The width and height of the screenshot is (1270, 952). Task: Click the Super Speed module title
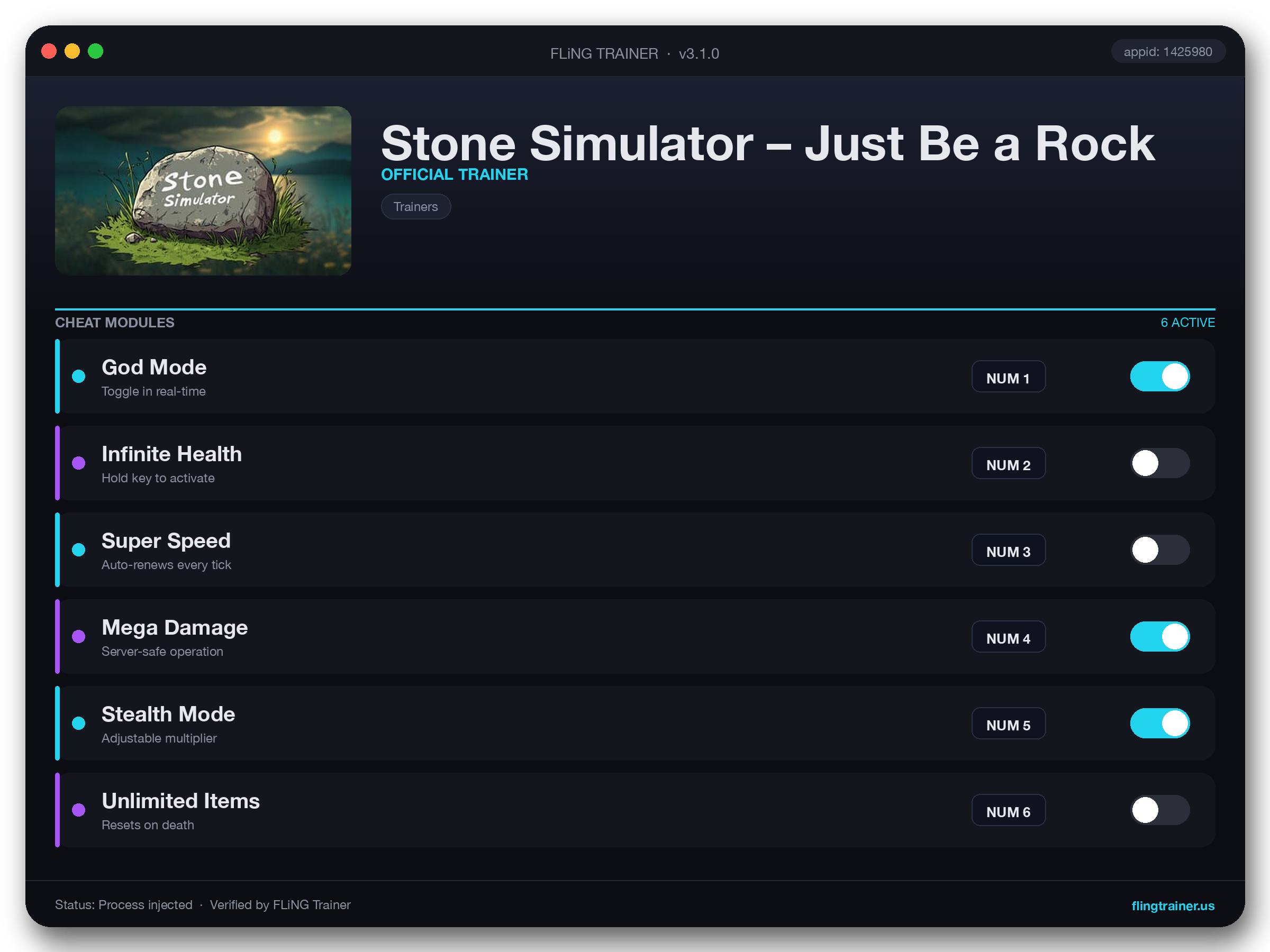click(166, 541)
